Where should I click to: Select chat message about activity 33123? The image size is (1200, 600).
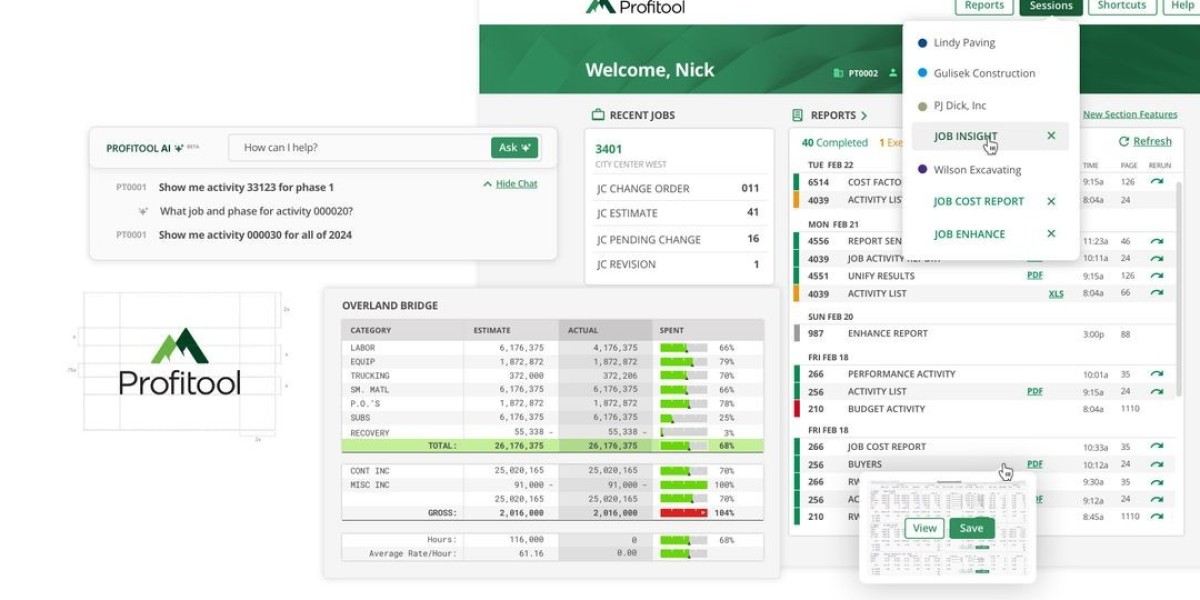coord(246,188)
